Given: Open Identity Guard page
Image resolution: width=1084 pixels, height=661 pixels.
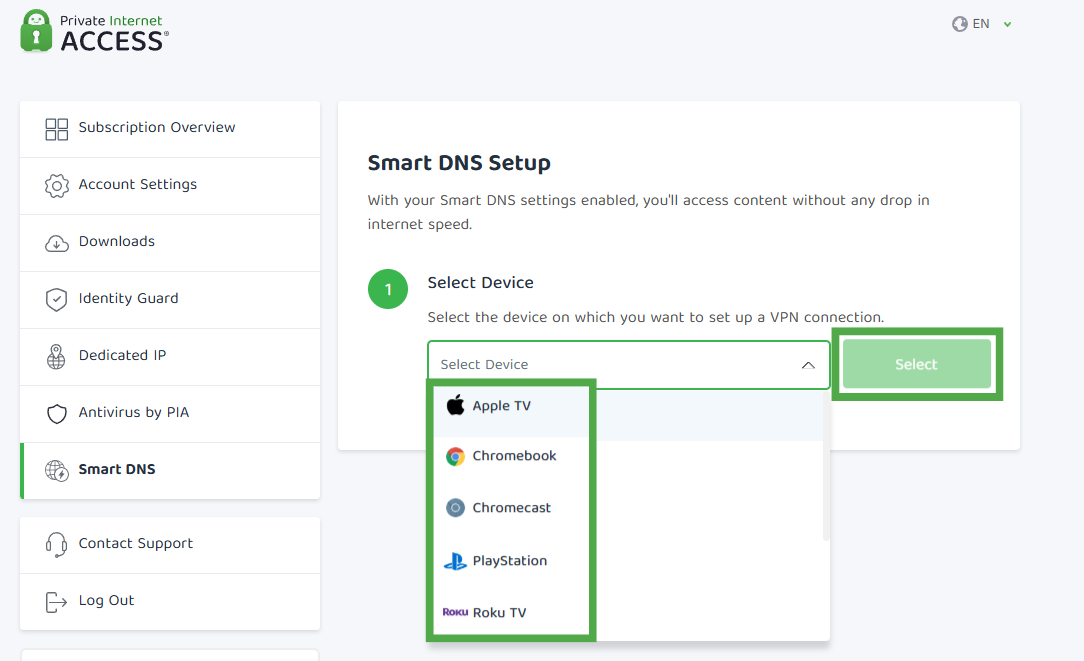Looking at the screenshot, I should 170,299.
